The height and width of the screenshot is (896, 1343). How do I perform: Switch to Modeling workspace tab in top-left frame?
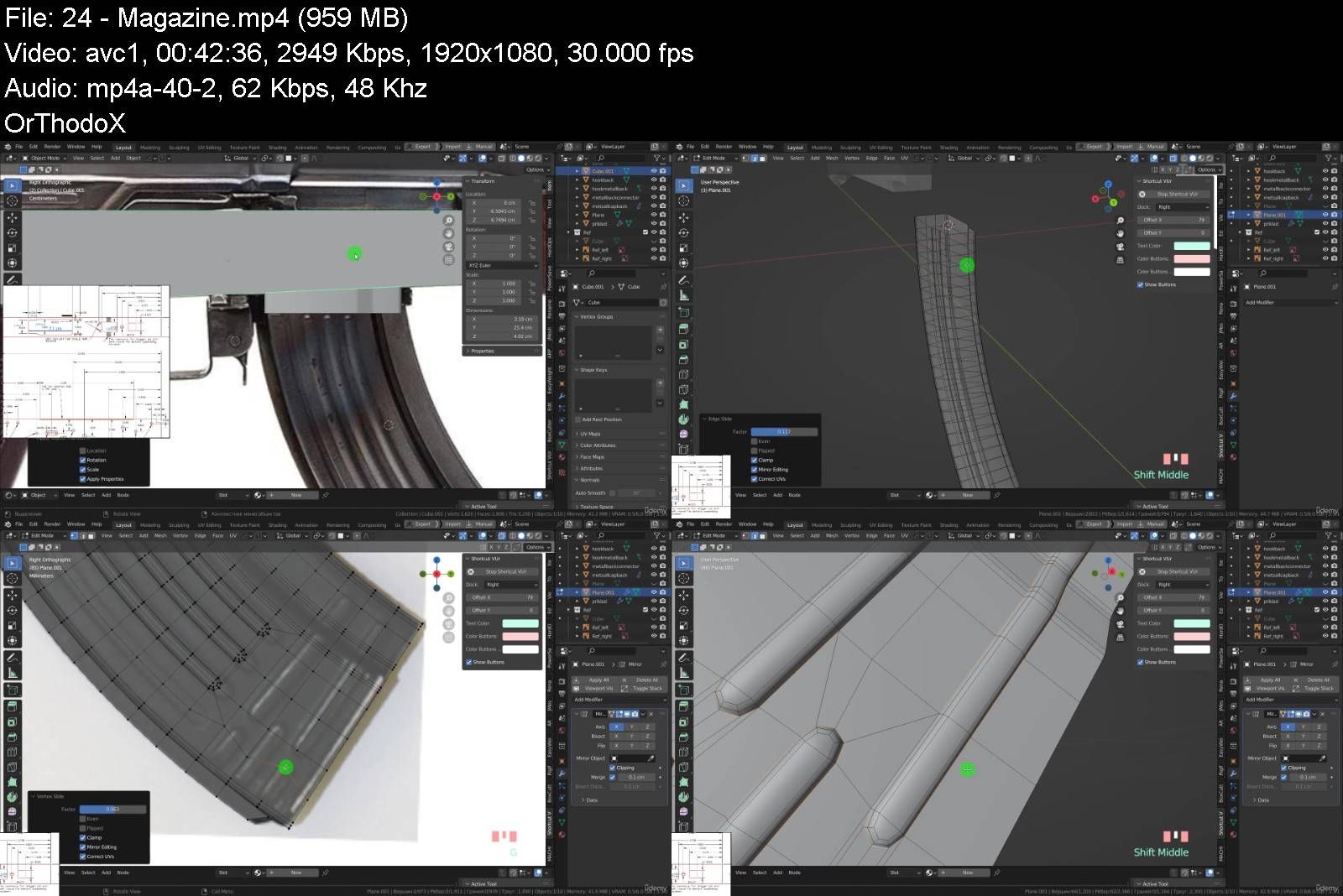pyautogui.click(x=150, y=148)
